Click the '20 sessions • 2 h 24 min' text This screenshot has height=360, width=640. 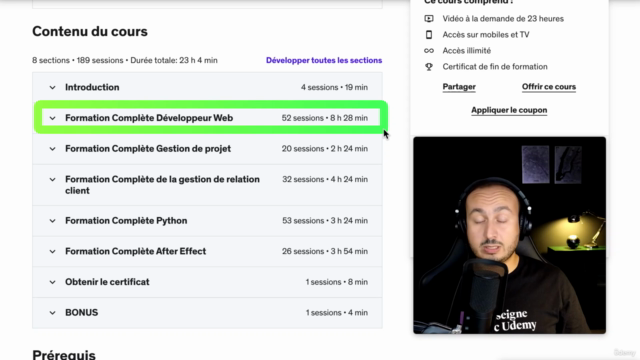coord(324,149)
